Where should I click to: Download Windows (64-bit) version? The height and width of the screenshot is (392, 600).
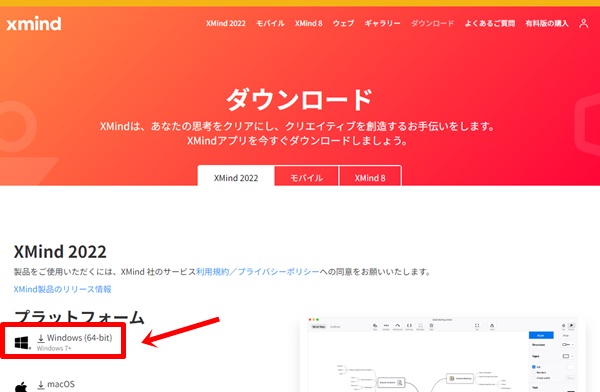pos(79,338)
